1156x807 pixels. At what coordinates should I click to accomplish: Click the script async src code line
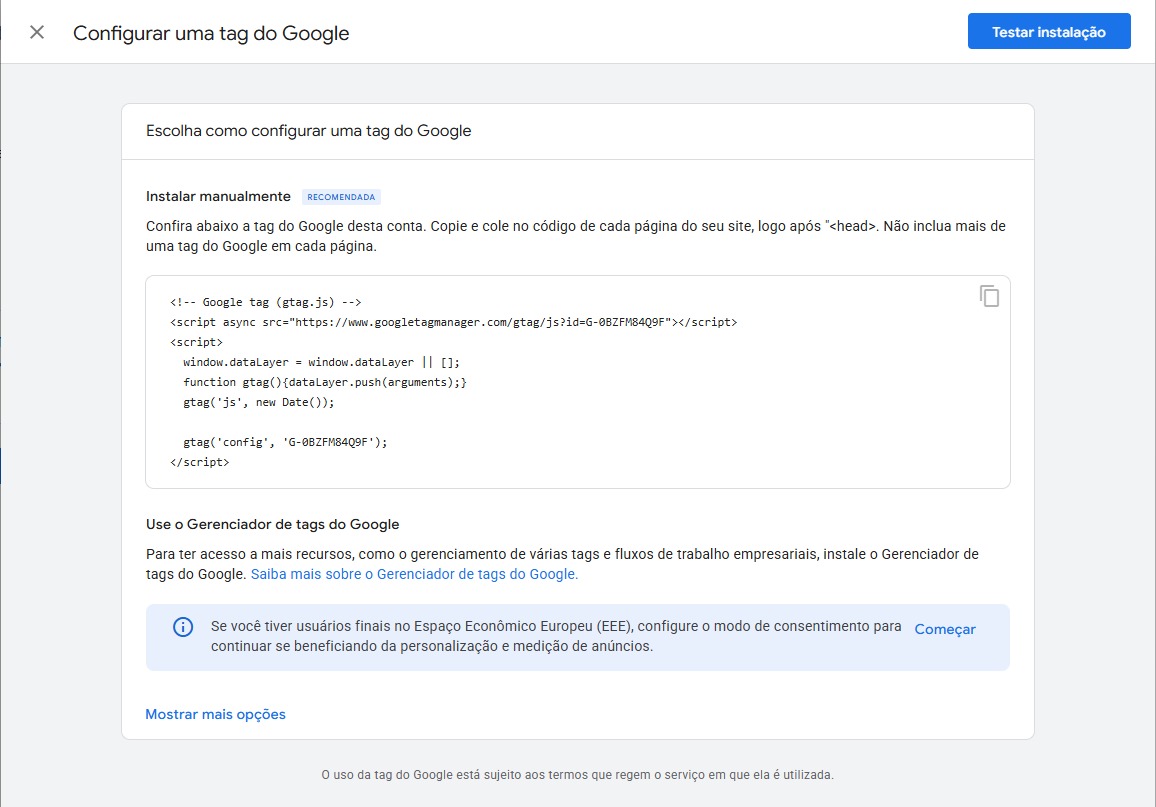pyautogui.click(x=453, y=322)
